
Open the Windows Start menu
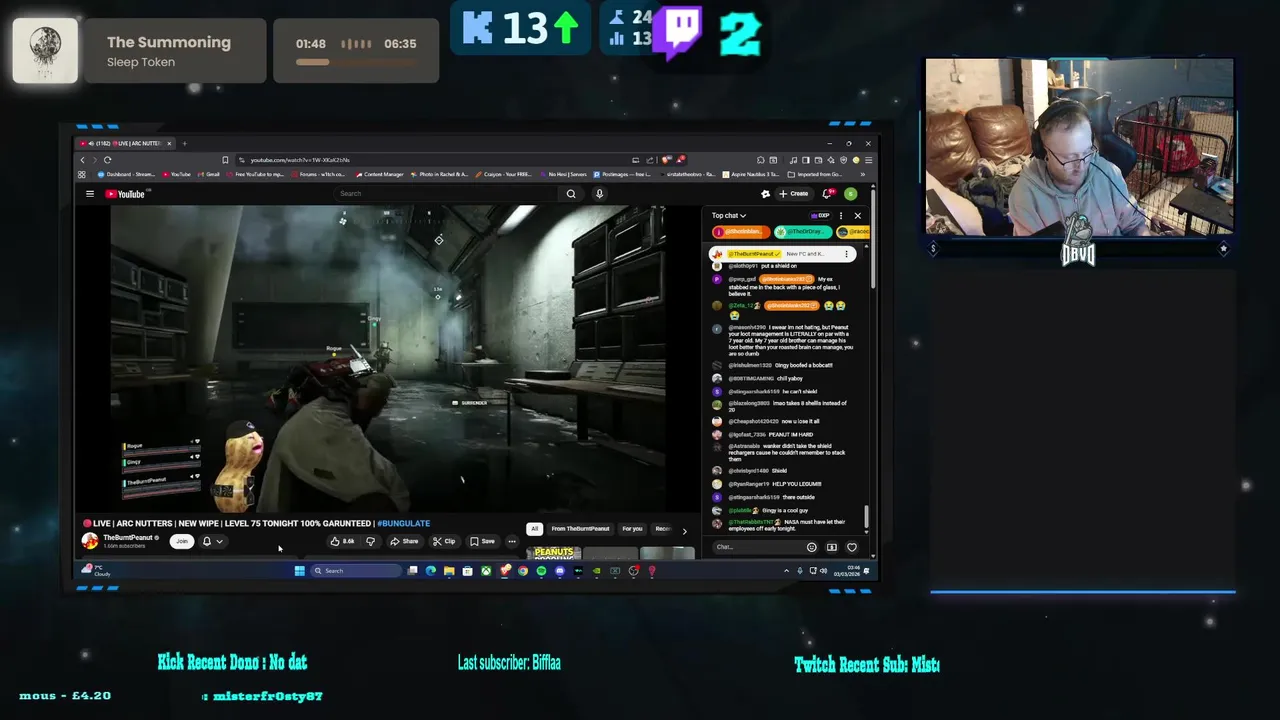point(299,571)
